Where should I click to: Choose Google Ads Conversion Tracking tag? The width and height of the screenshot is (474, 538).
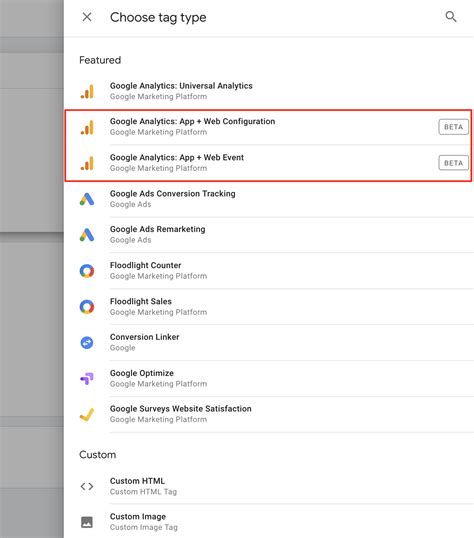(x=269, y=199)
